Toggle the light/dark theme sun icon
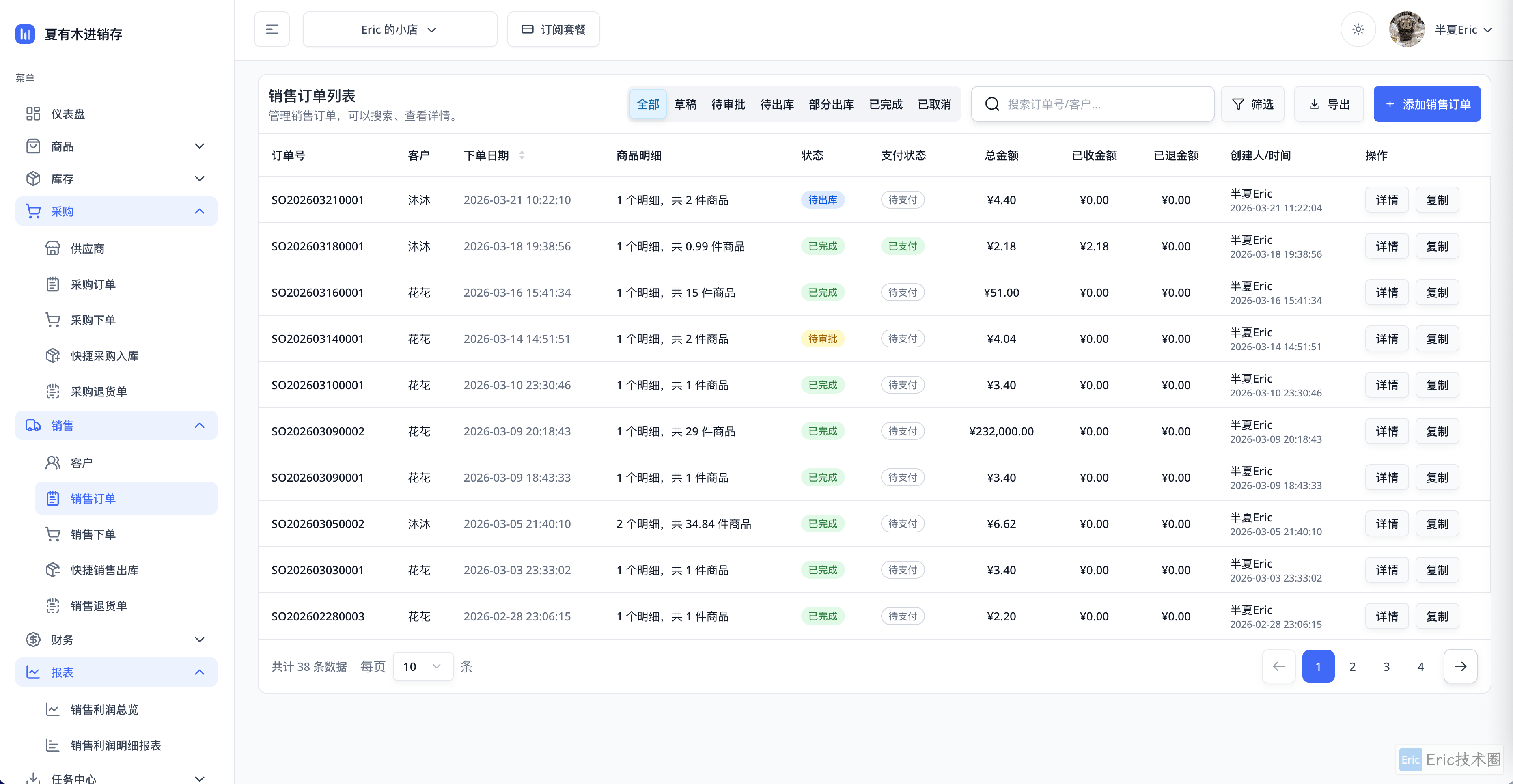This screenshot has height=784, width=1513. [1358, 29]
